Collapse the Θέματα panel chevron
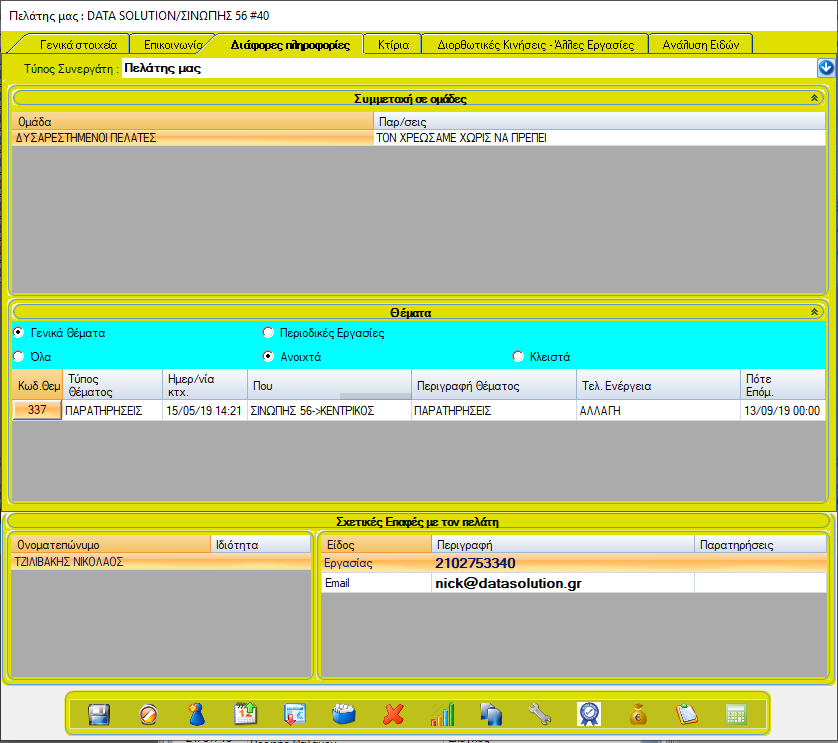This screenshot has width=838, height=743. [814, 312]
